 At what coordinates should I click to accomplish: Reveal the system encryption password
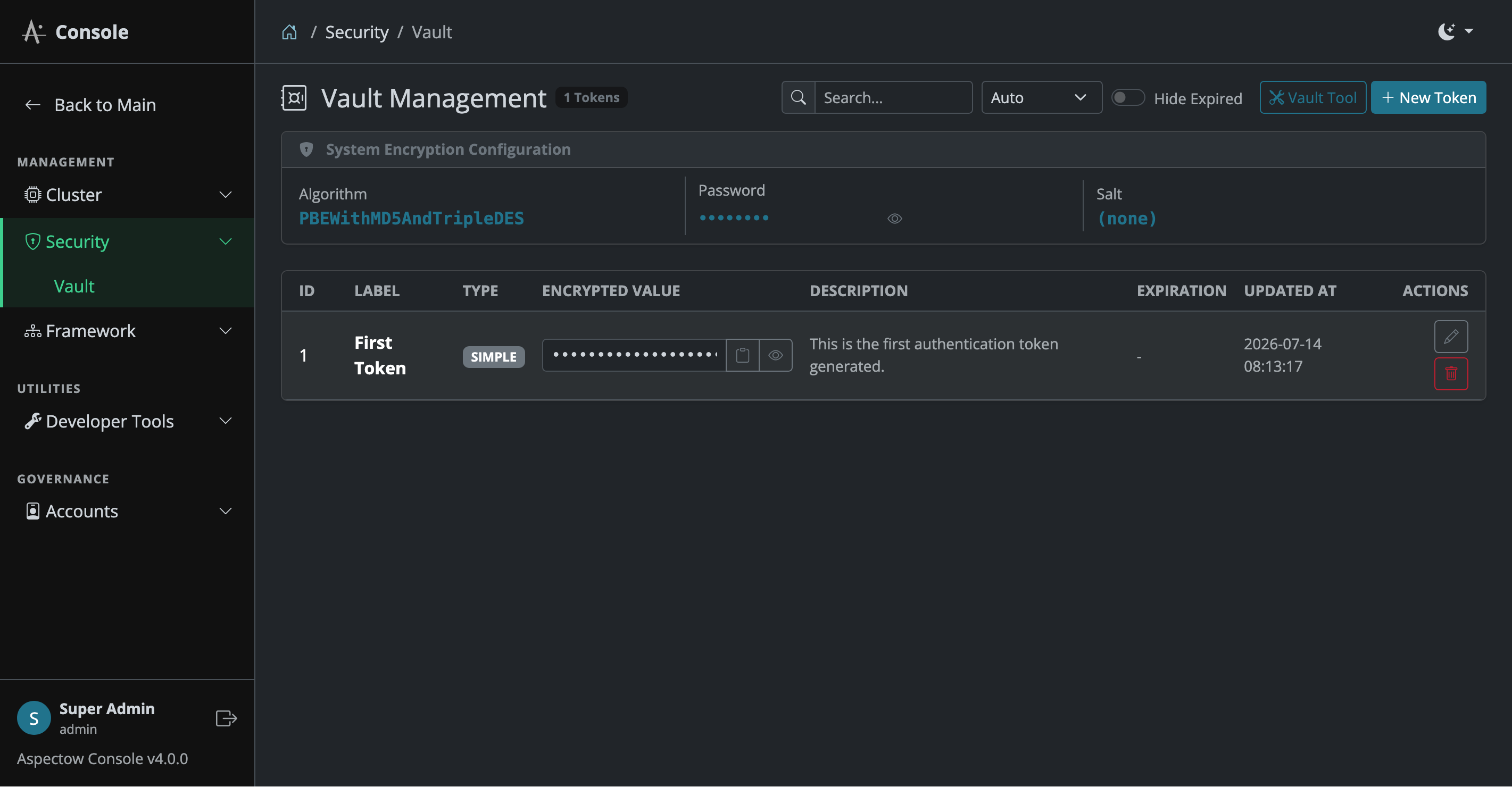pyautogui.click(x=894, y=219)
